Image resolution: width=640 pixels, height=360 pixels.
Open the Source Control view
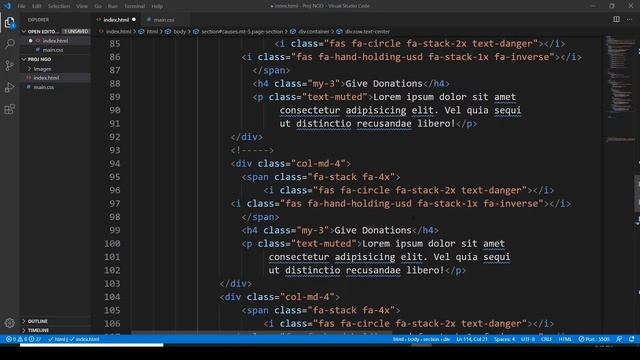point(9,66)
